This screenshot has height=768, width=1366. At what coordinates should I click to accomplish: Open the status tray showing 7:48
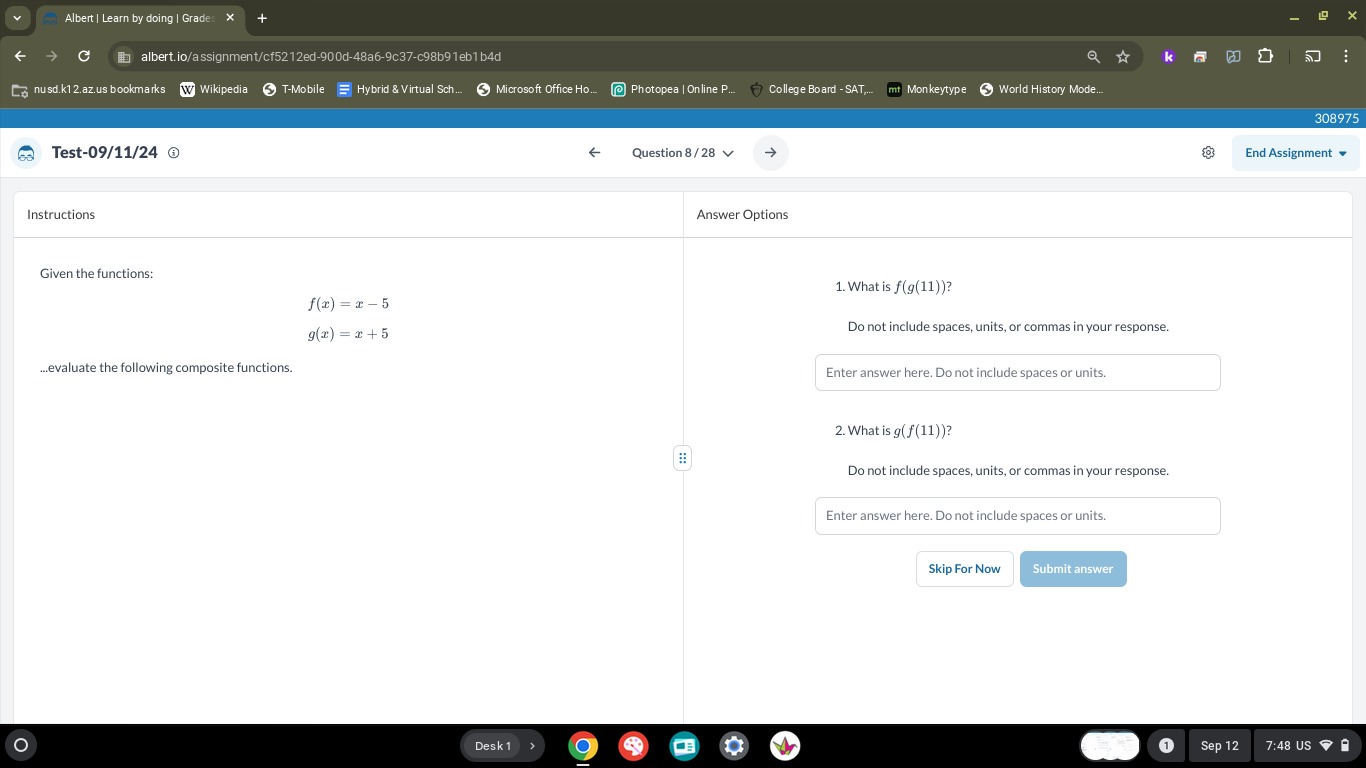(1307, 746)
